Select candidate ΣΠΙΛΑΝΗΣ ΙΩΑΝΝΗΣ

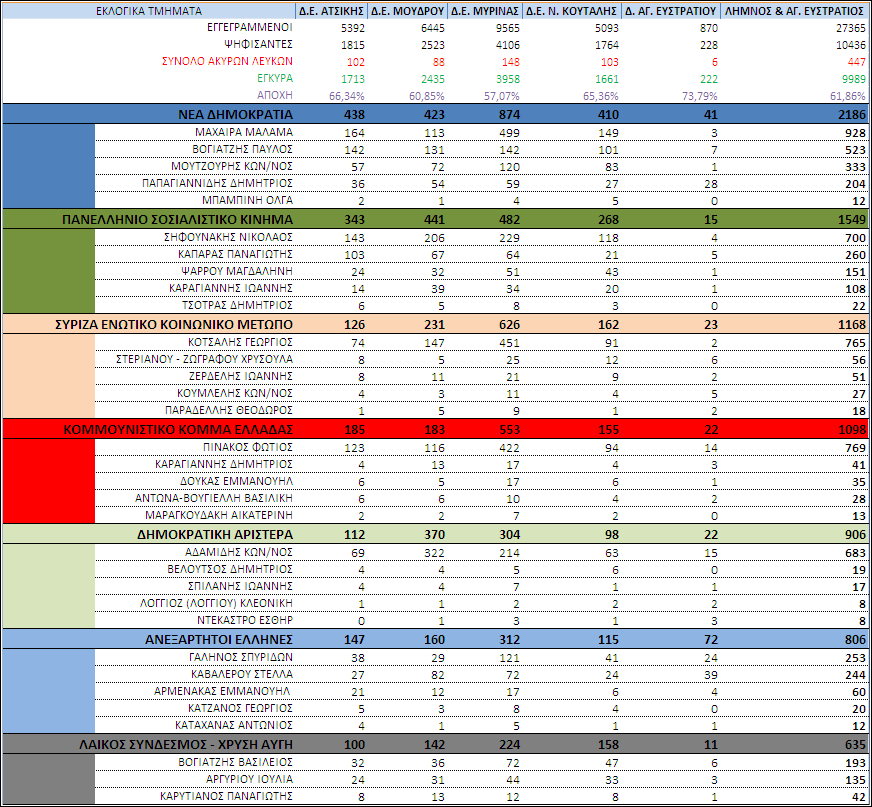[241, 586]
